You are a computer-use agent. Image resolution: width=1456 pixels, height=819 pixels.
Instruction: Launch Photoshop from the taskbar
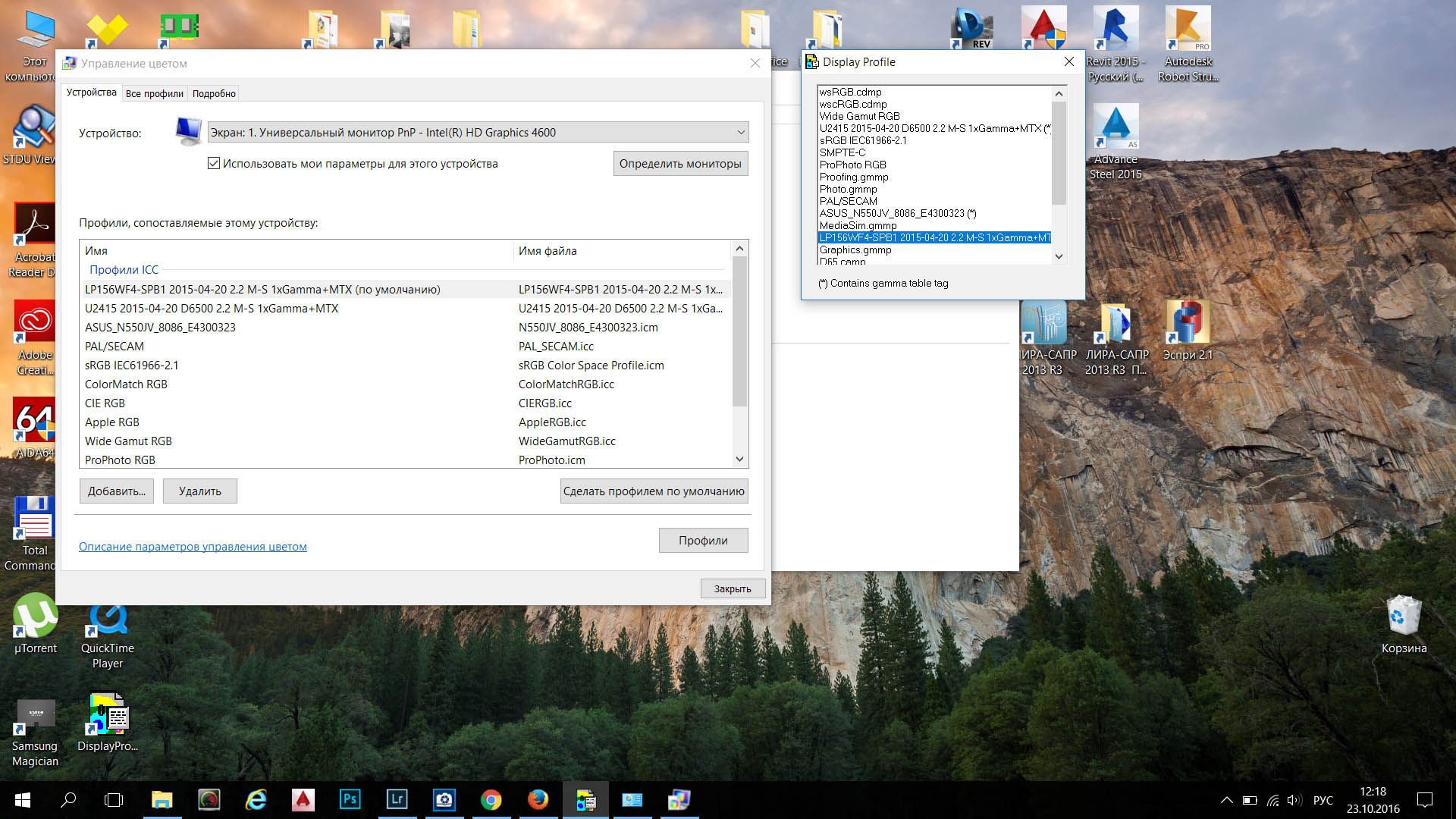350,799
